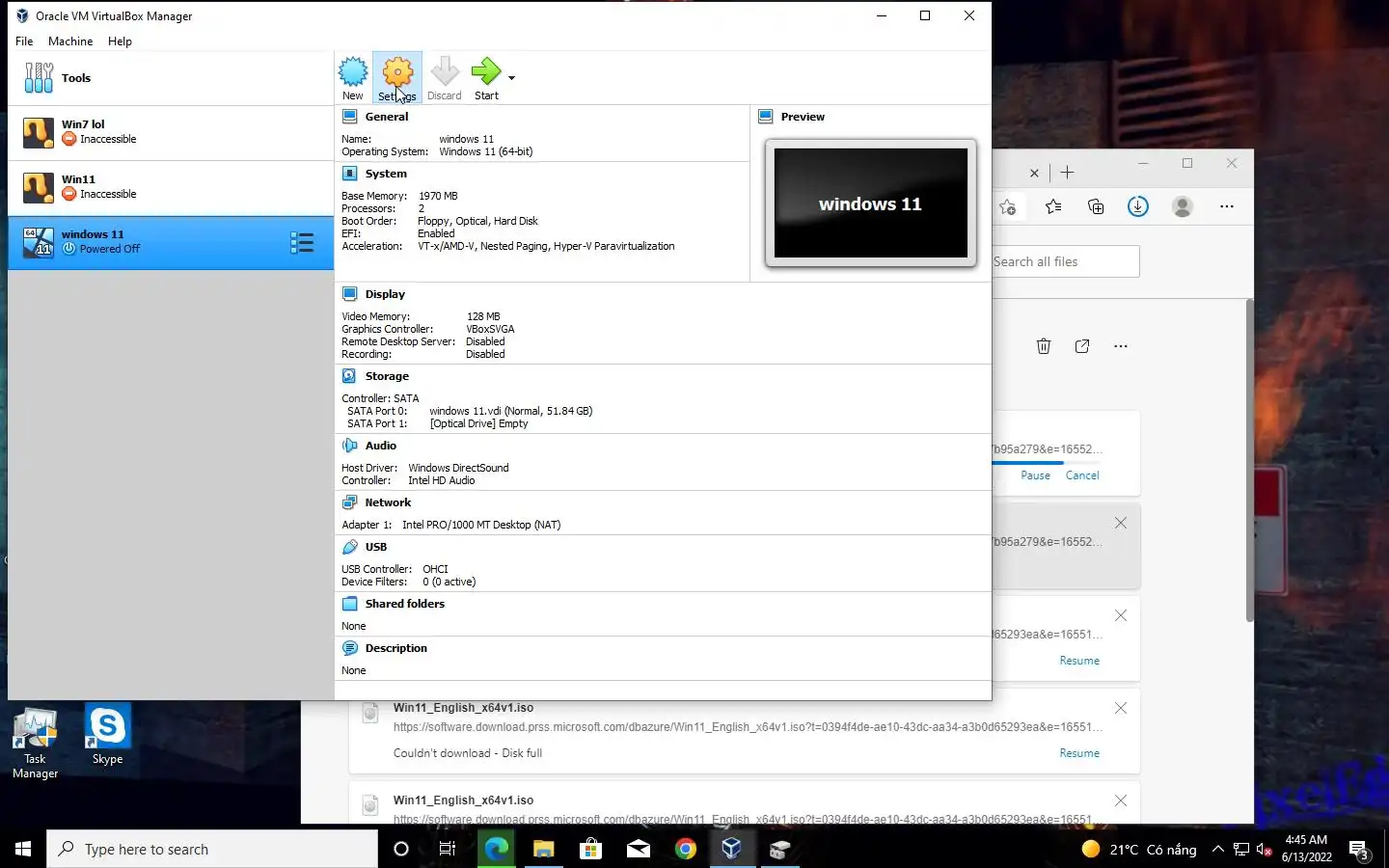The height and width of the screenshot is (868, 1389).
Task: Open downloads page in new tab icon
Action: 1082,346
